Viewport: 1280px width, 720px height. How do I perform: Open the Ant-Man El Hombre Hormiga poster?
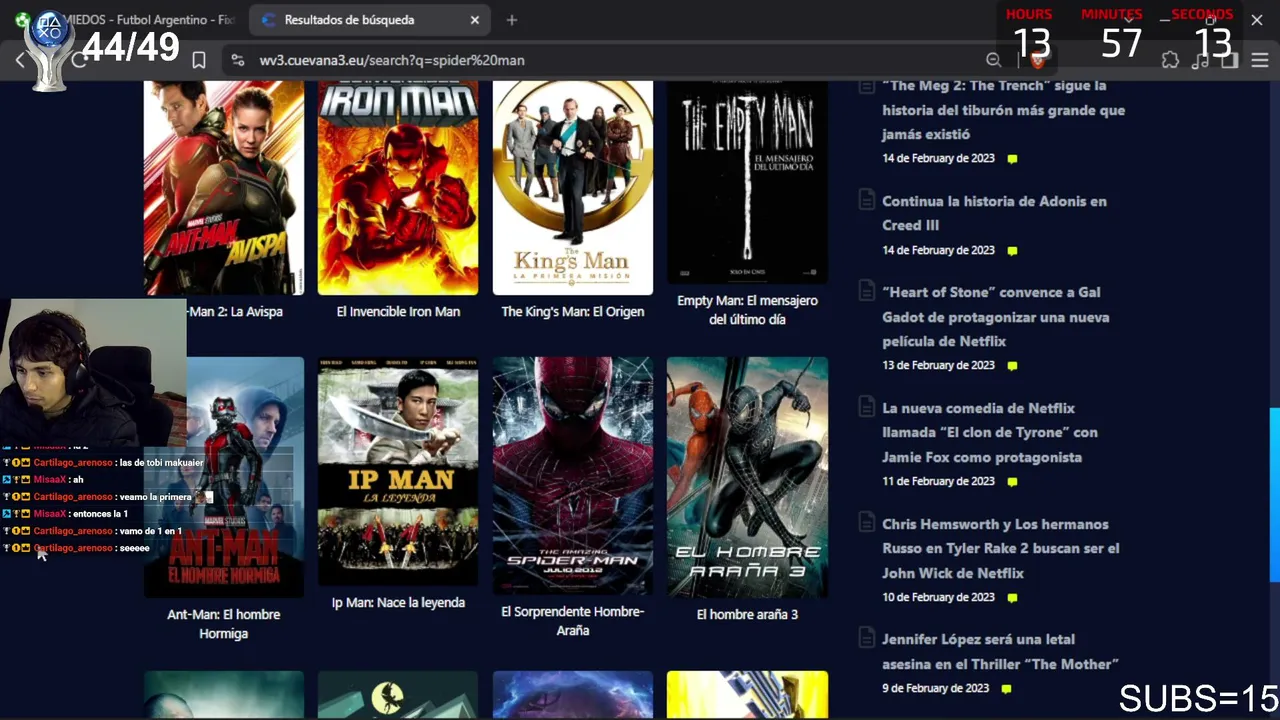click(224, 477)
